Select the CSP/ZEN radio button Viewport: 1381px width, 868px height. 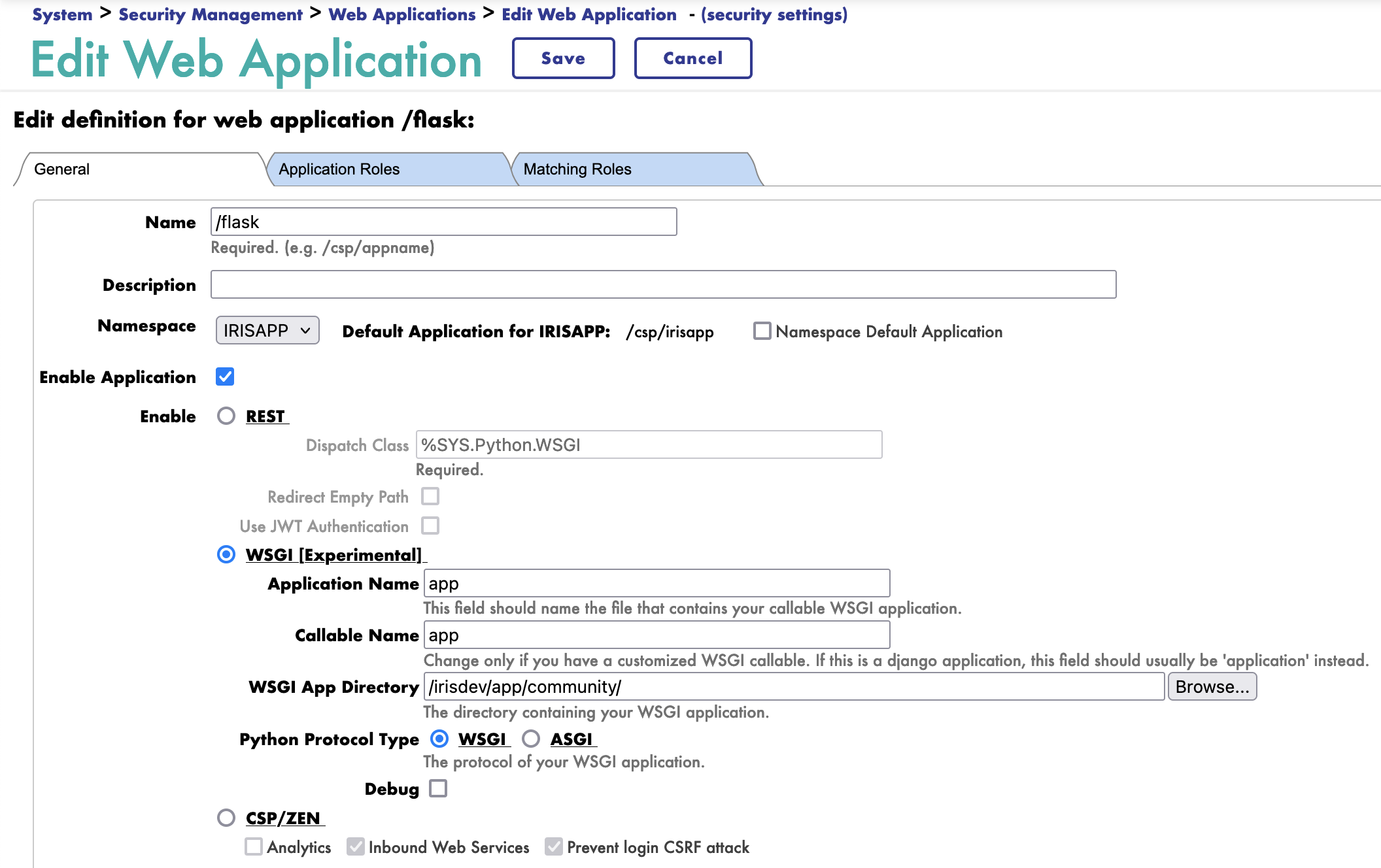pos(226,818)
